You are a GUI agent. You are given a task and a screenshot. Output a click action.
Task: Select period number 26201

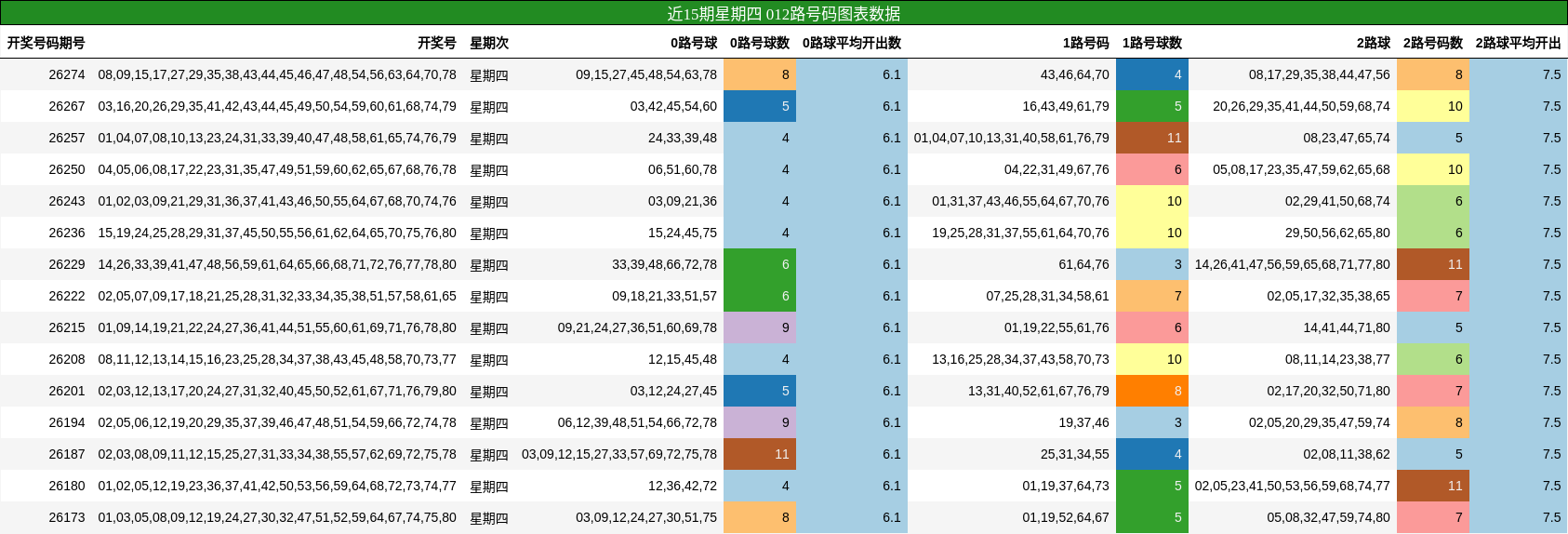pos(67,391)
